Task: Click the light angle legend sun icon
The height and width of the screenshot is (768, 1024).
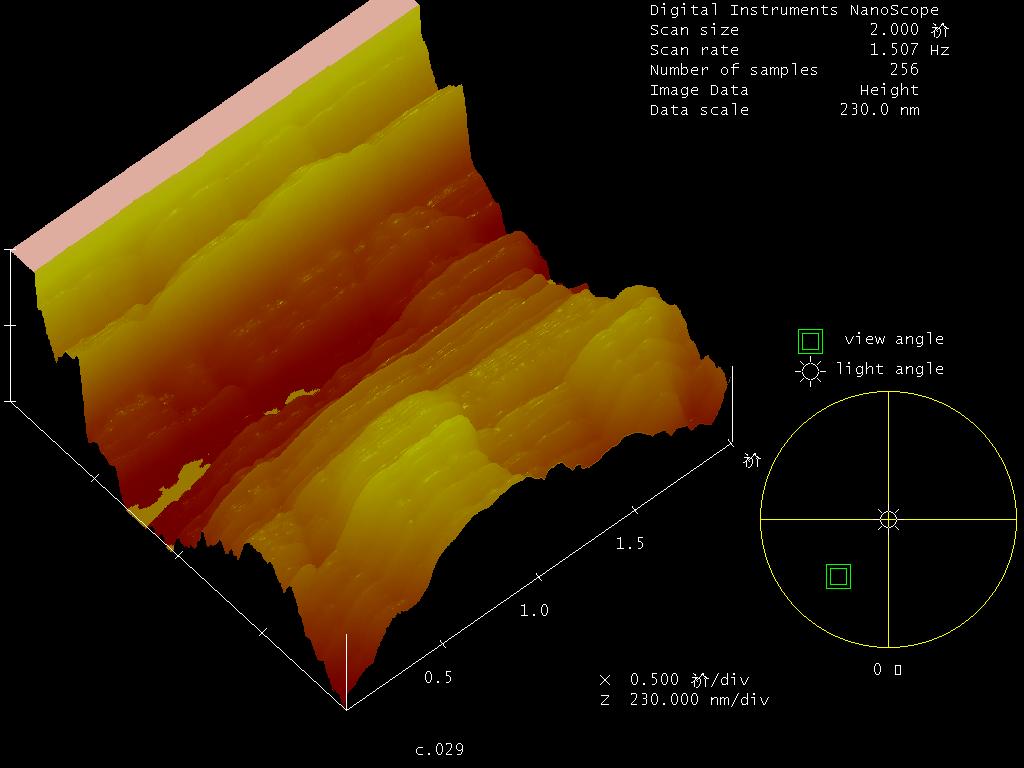Action: tap(810, 371)
